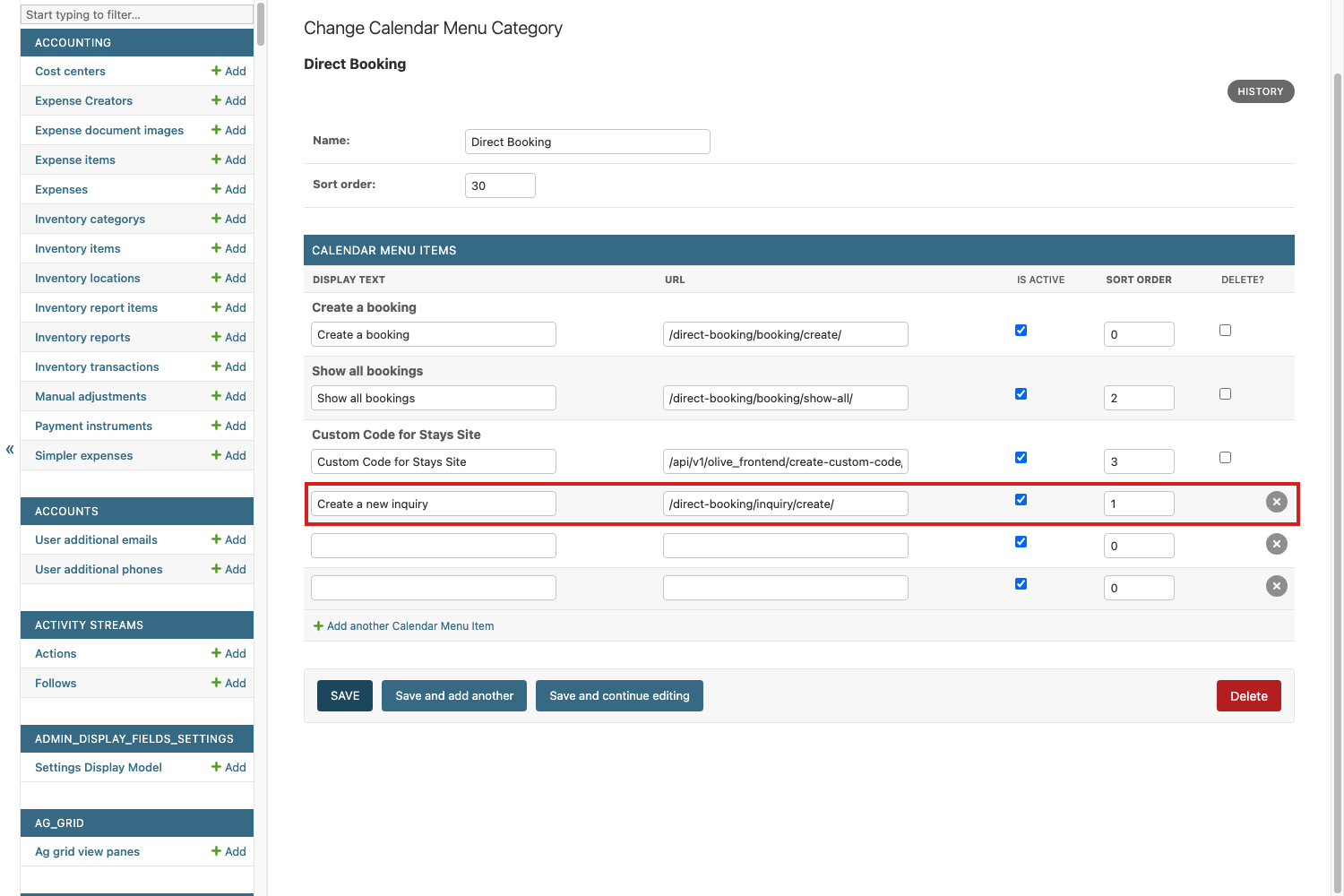Add a new Expense entry
The image size is (1344, 896).
tap(228, 189)
